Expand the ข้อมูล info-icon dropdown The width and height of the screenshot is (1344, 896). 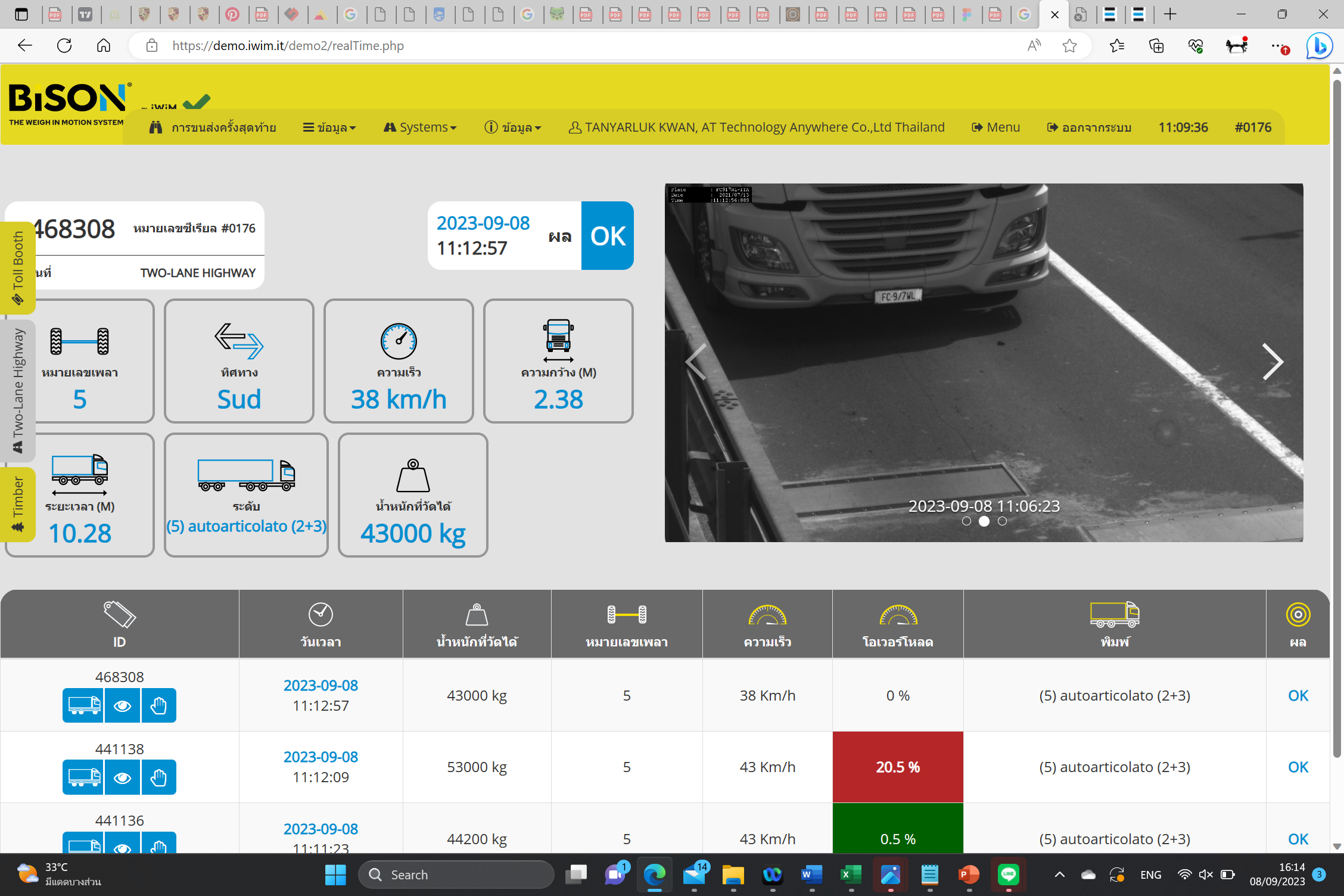(x=513, y=127)
